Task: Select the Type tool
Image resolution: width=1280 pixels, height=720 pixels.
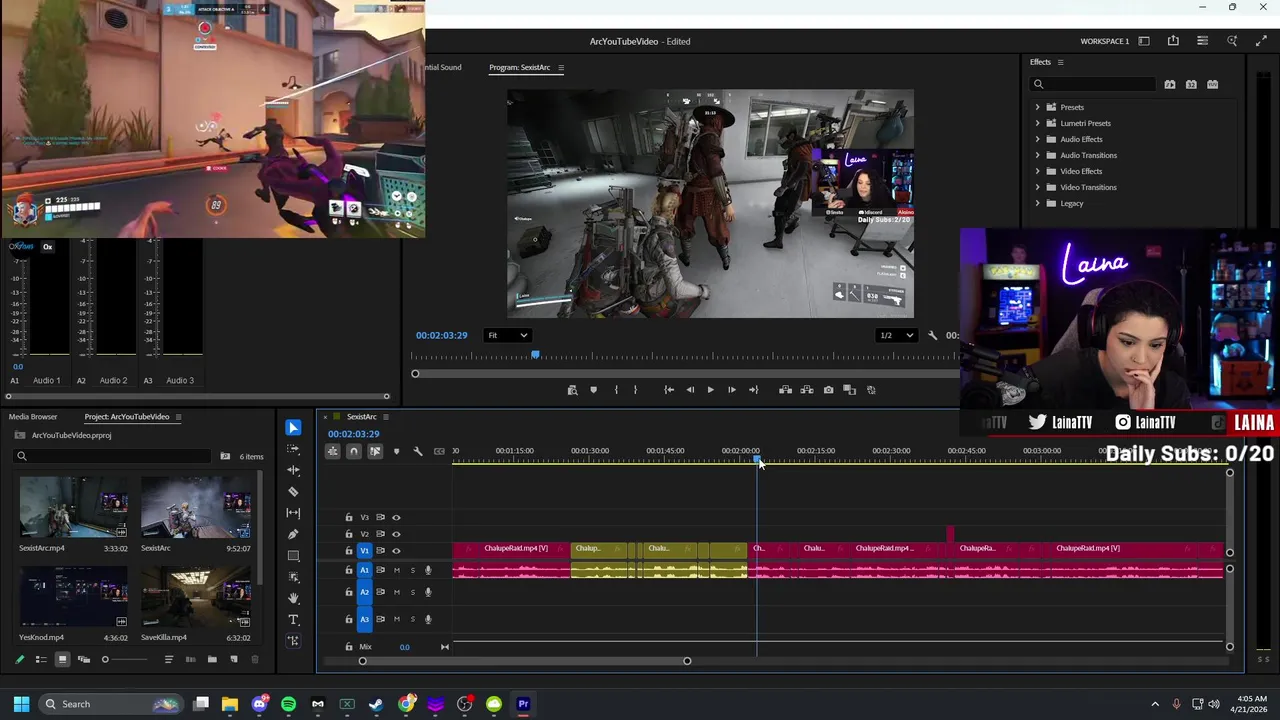Action: click(x=293, y=619)
